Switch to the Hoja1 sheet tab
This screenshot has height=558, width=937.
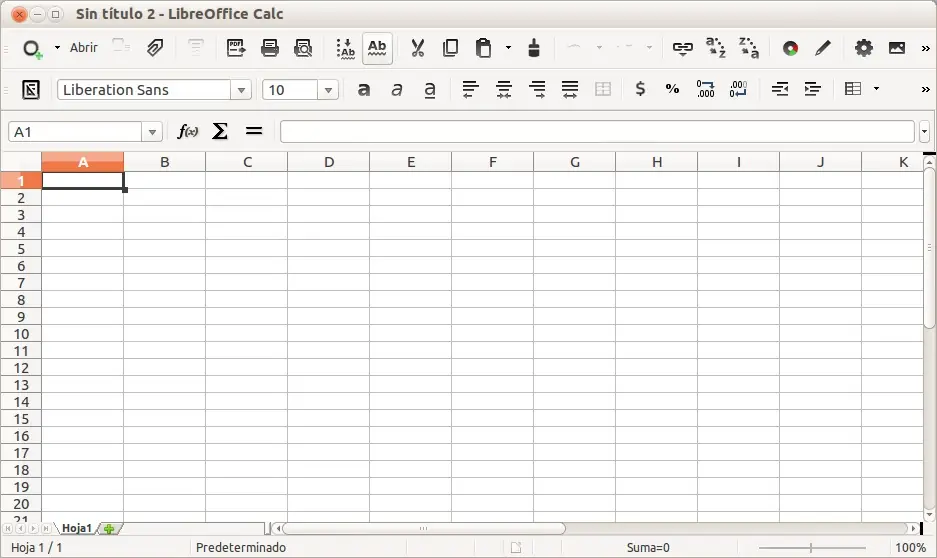coord(77,528)
